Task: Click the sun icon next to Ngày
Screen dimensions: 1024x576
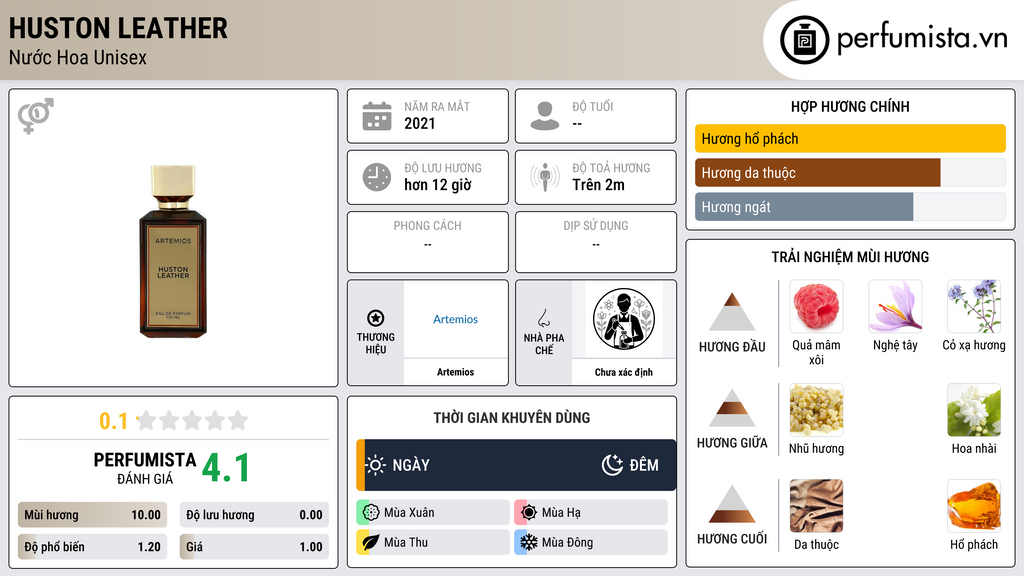Action: coord(376,465)
